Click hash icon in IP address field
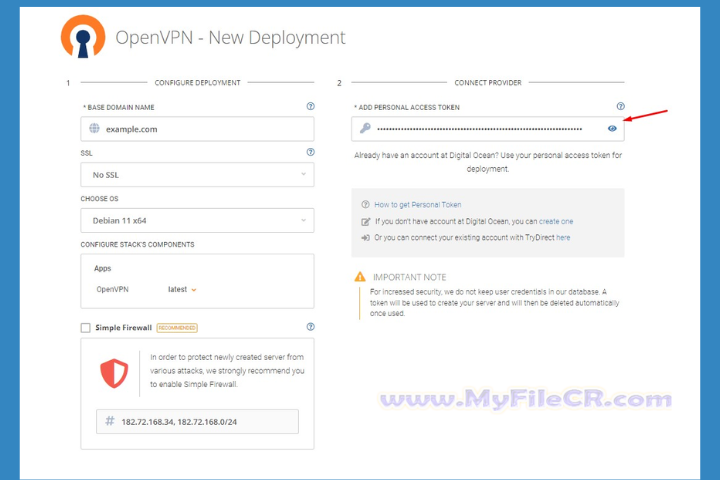The width and height of the screenshot is (720, 480). tap(110, 421)
